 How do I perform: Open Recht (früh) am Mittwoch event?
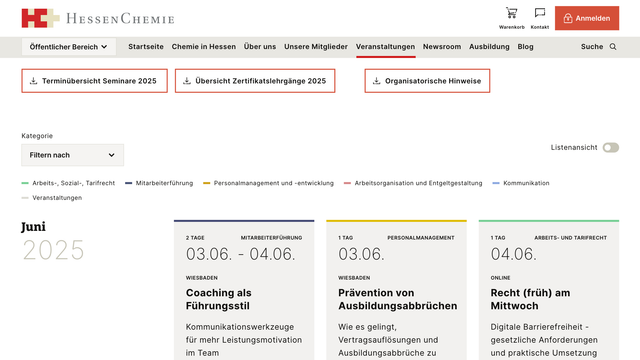[530, 299]
